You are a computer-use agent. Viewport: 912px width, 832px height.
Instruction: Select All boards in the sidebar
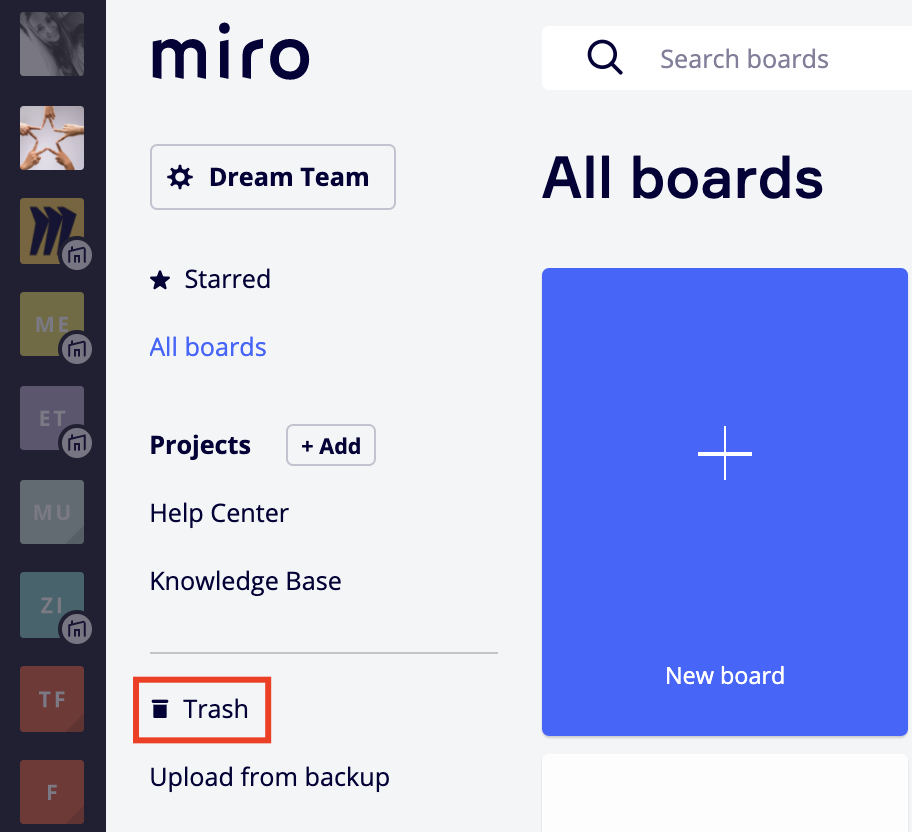208,347
